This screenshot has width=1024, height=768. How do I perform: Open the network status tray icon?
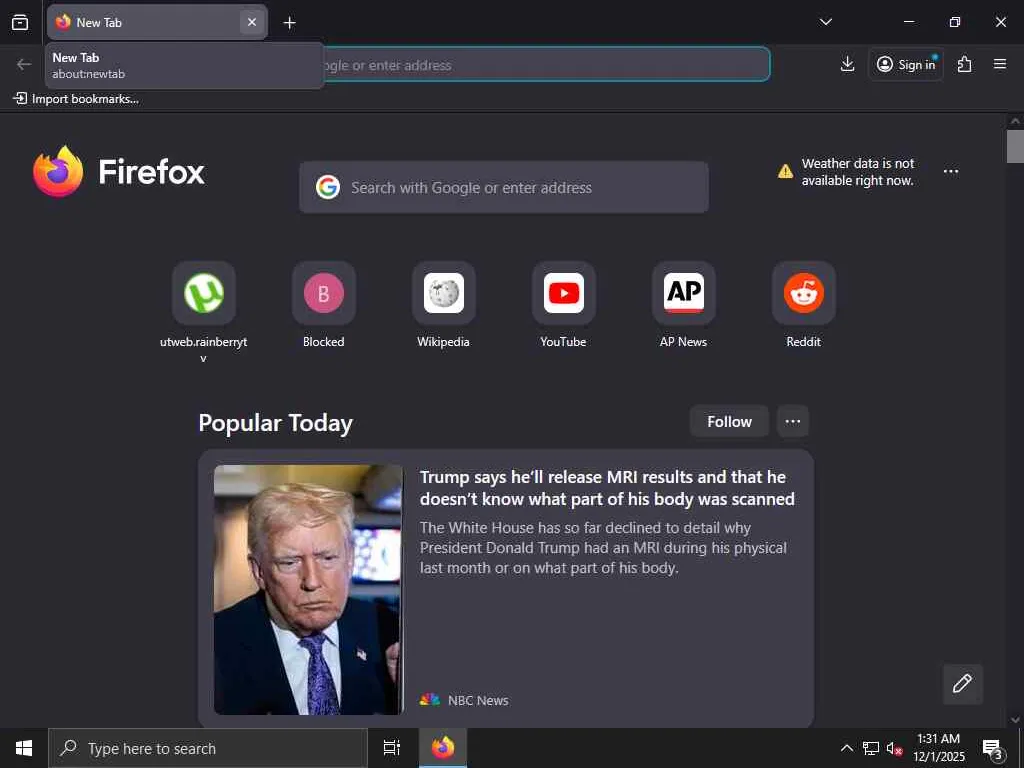click(871, 748)
